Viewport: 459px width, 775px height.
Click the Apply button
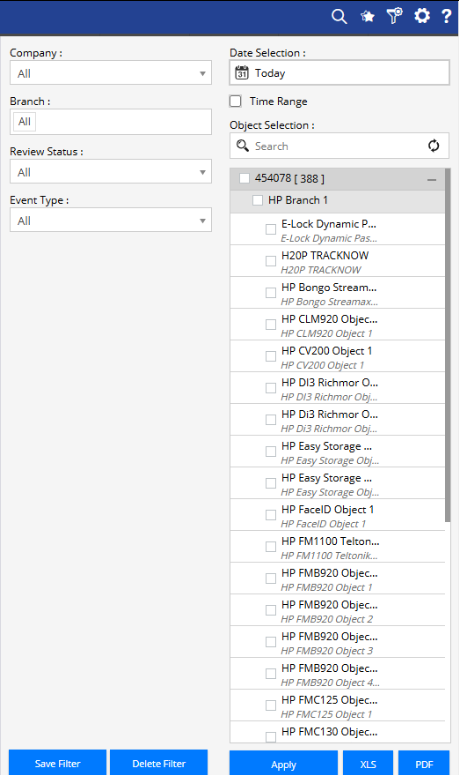284,764
